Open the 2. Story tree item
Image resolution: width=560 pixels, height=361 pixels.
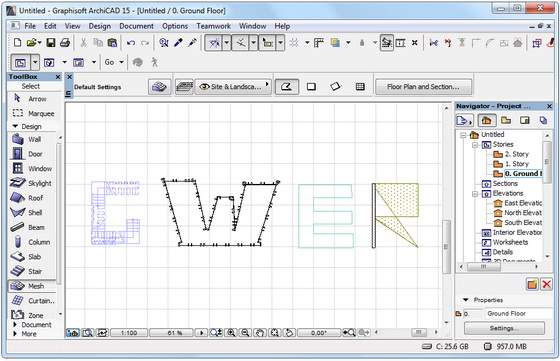511,154
